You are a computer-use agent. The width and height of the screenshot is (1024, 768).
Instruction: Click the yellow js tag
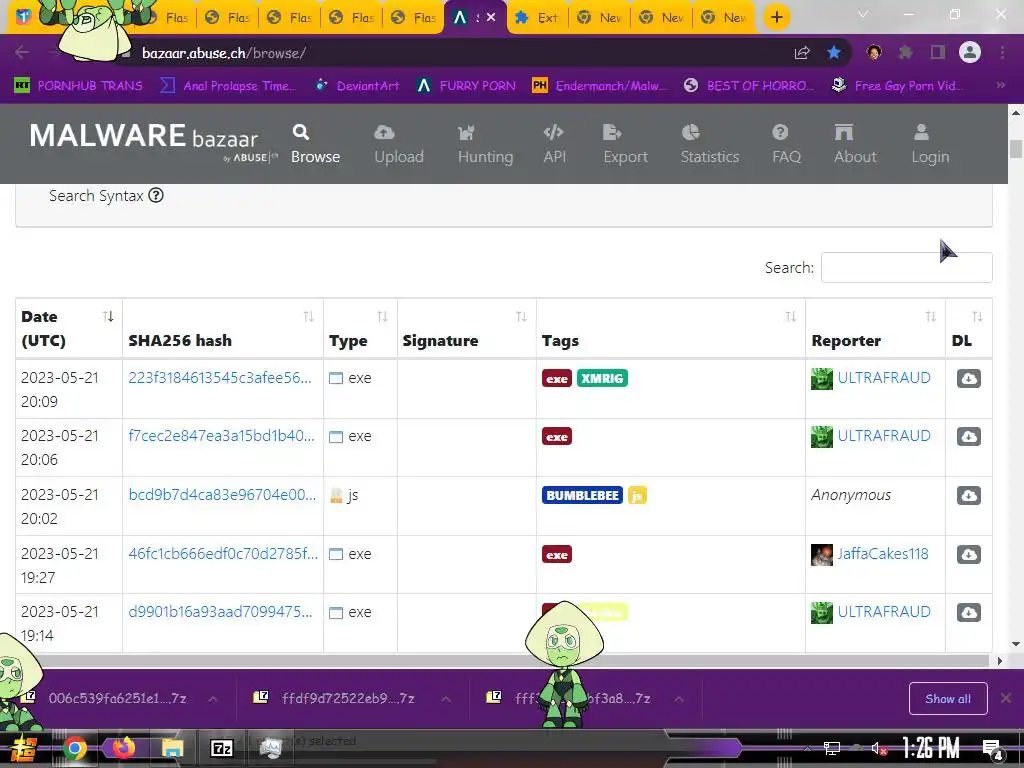tap(637, 495)
